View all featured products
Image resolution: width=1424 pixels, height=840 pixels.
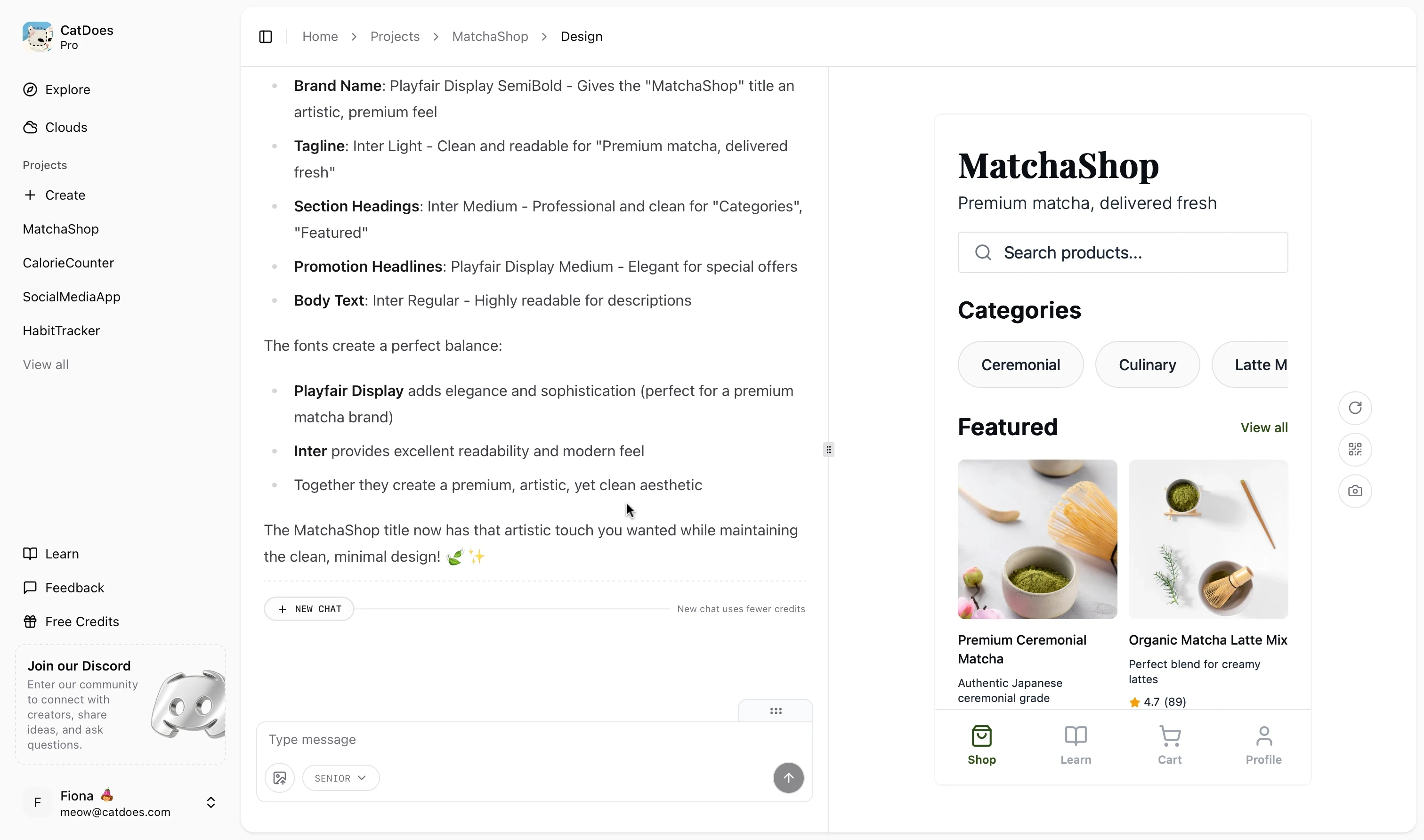click(x=1264, y=428)
